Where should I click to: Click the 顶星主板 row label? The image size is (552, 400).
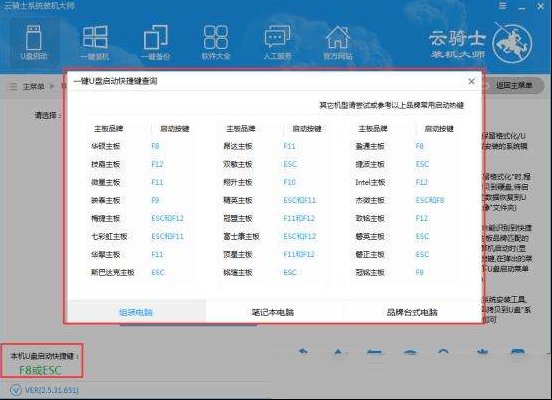tap(238, 254)
